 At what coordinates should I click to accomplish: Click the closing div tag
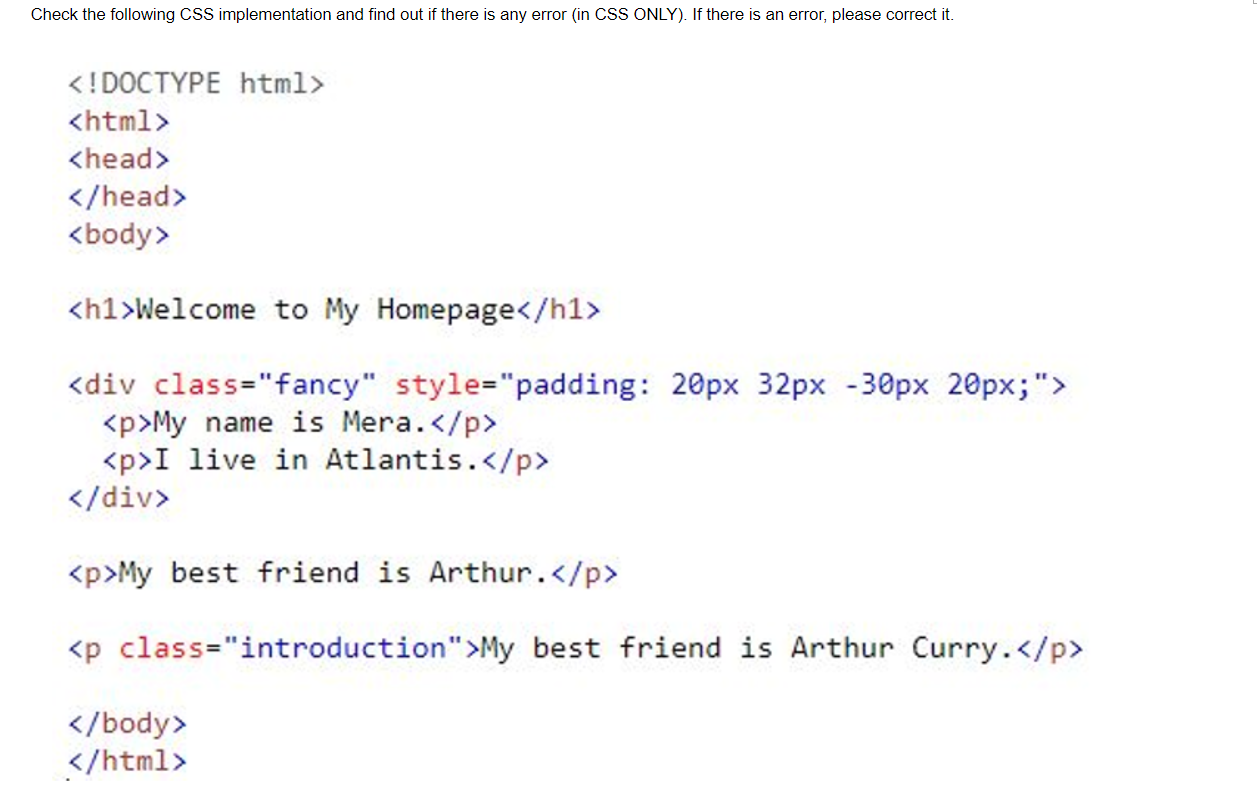(118, 498)
